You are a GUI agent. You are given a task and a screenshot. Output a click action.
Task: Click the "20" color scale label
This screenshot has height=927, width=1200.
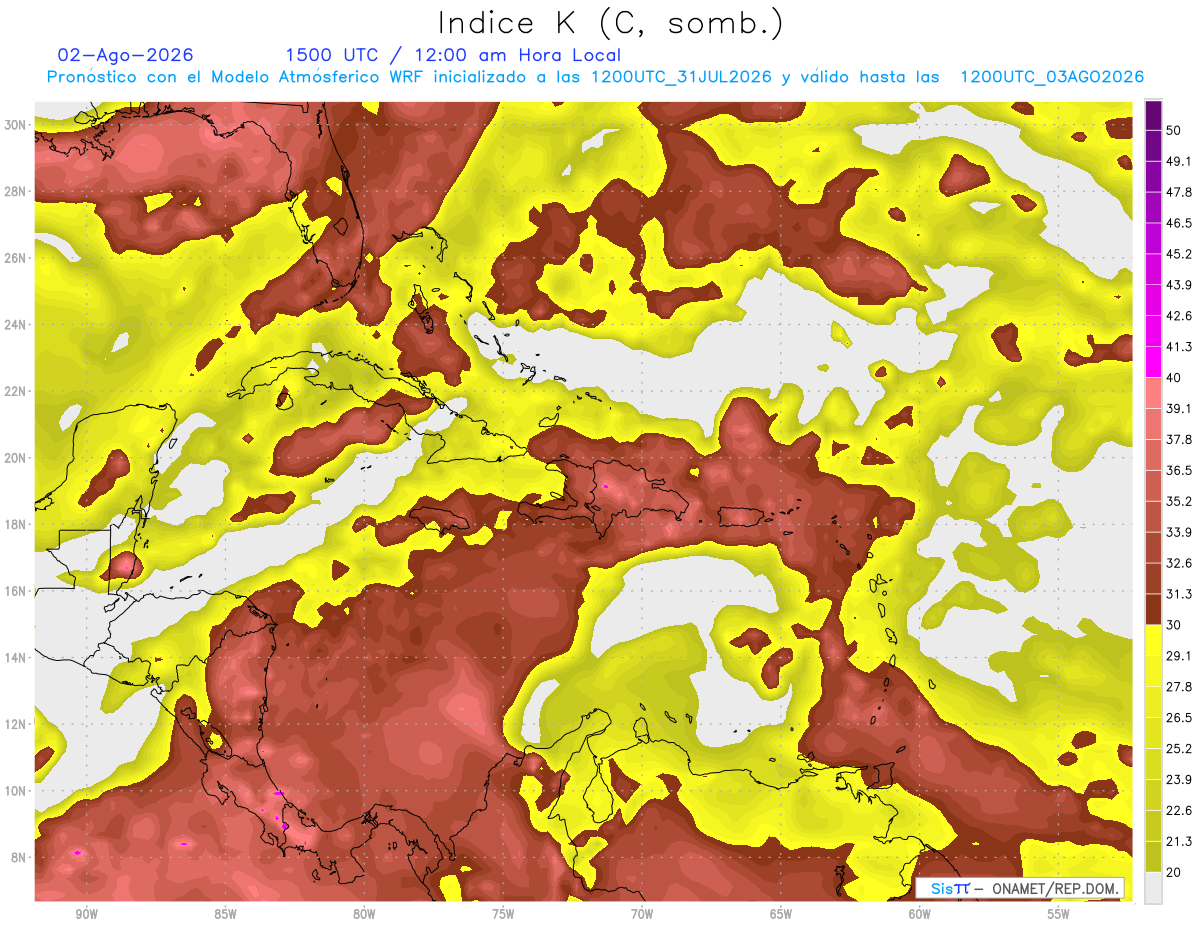(x=1174, y=873)
